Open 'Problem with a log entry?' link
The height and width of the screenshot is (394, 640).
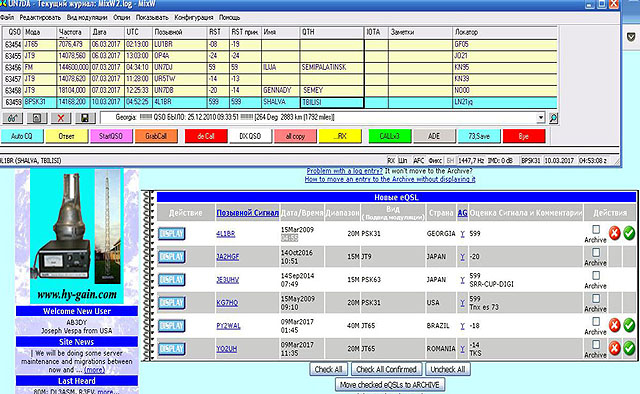344,171
